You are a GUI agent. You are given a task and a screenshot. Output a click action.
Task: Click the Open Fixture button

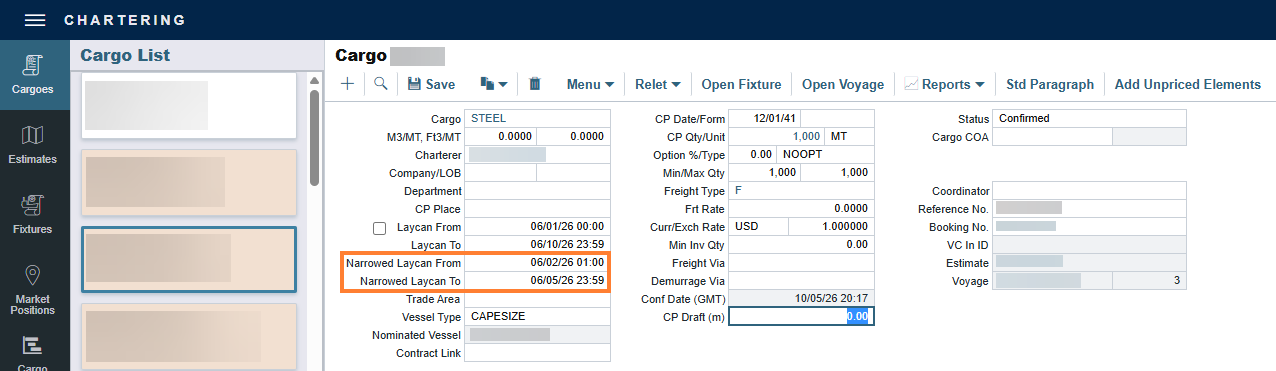coord(741,84)
